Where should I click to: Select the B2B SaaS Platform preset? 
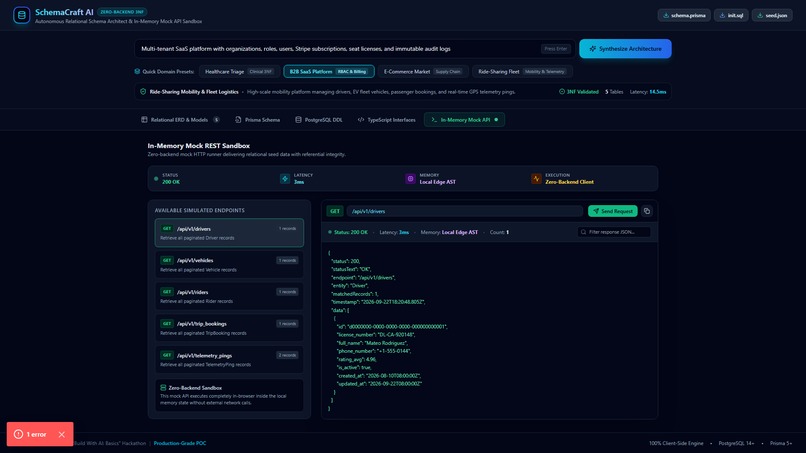click(329, 71)
